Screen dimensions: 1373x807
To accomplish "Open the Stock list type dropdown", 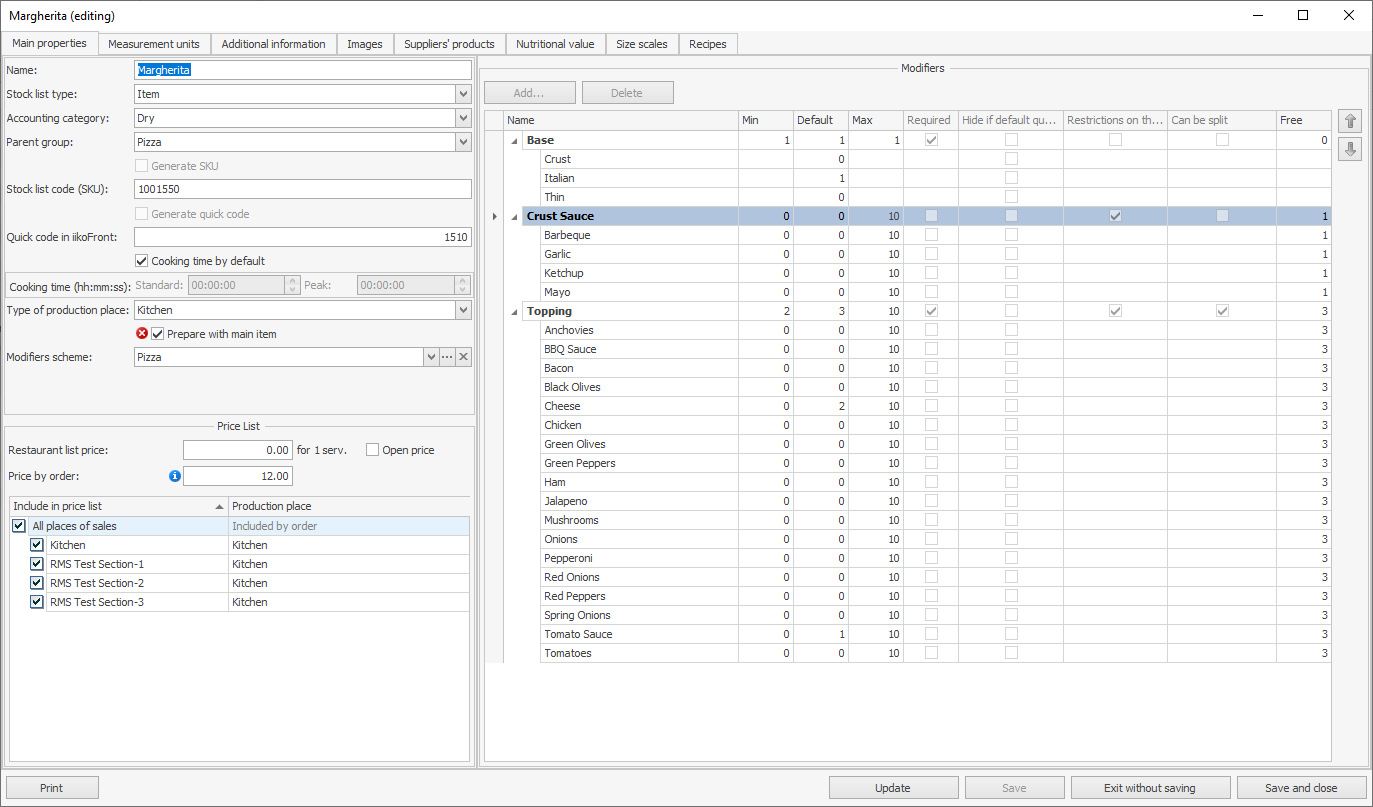I will 463,94.
